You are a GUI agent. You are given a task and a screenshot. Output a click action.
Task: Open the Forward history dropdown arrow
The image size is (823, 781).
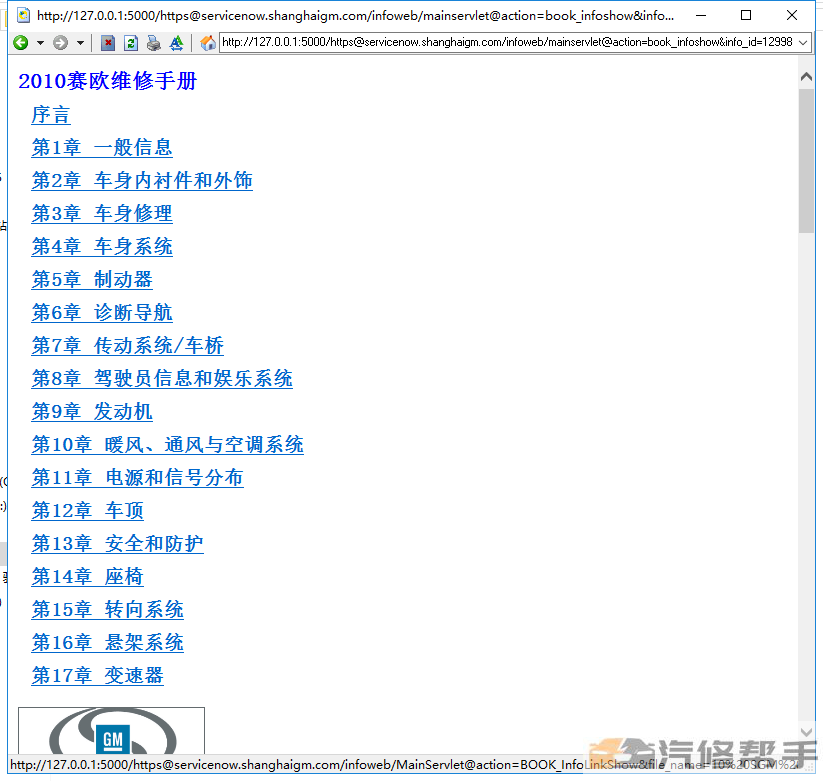tap(80, 43)
